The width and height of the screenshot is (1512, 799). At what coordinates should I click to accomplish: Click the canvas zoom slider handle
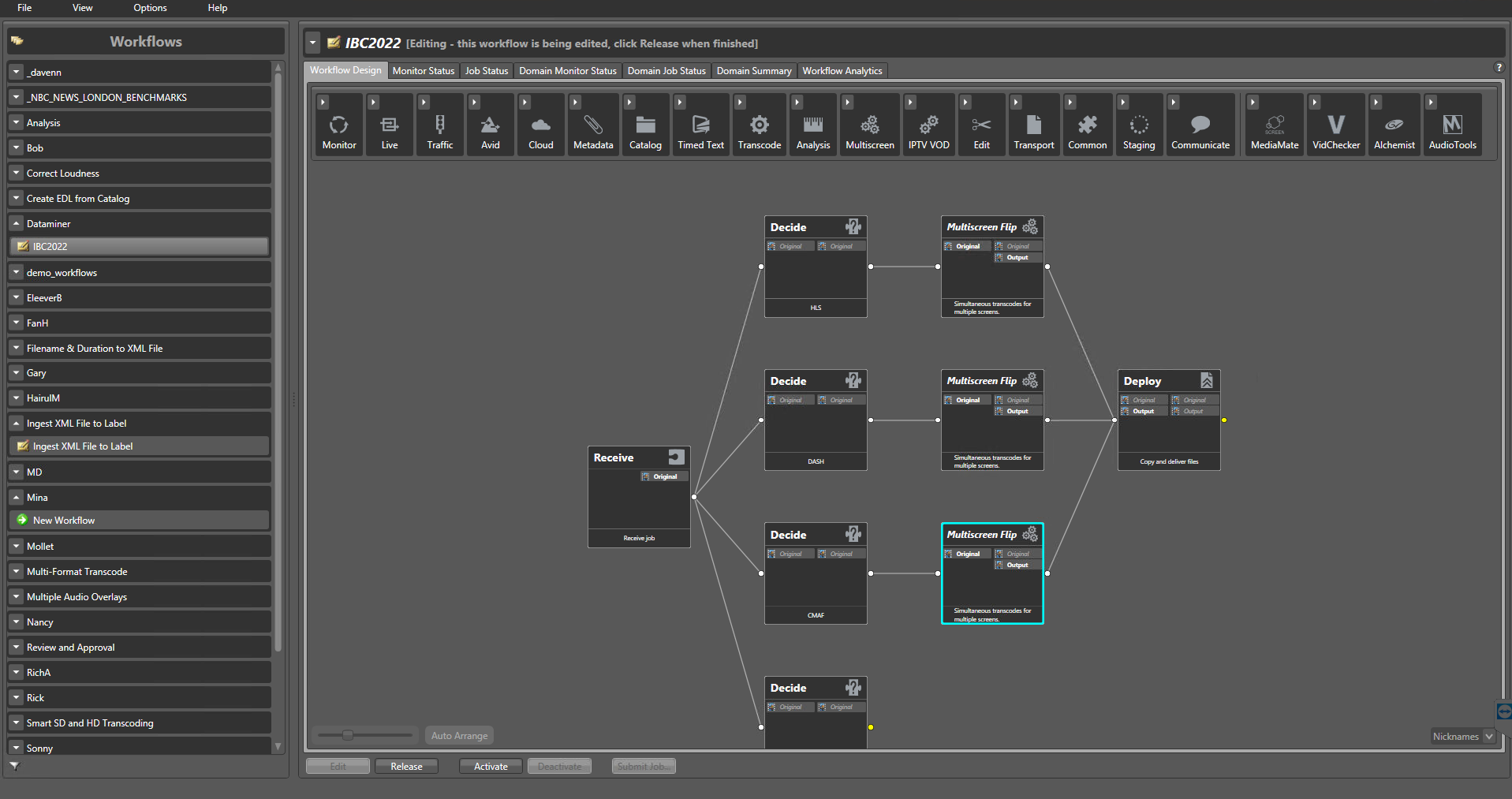pos(347,735)
